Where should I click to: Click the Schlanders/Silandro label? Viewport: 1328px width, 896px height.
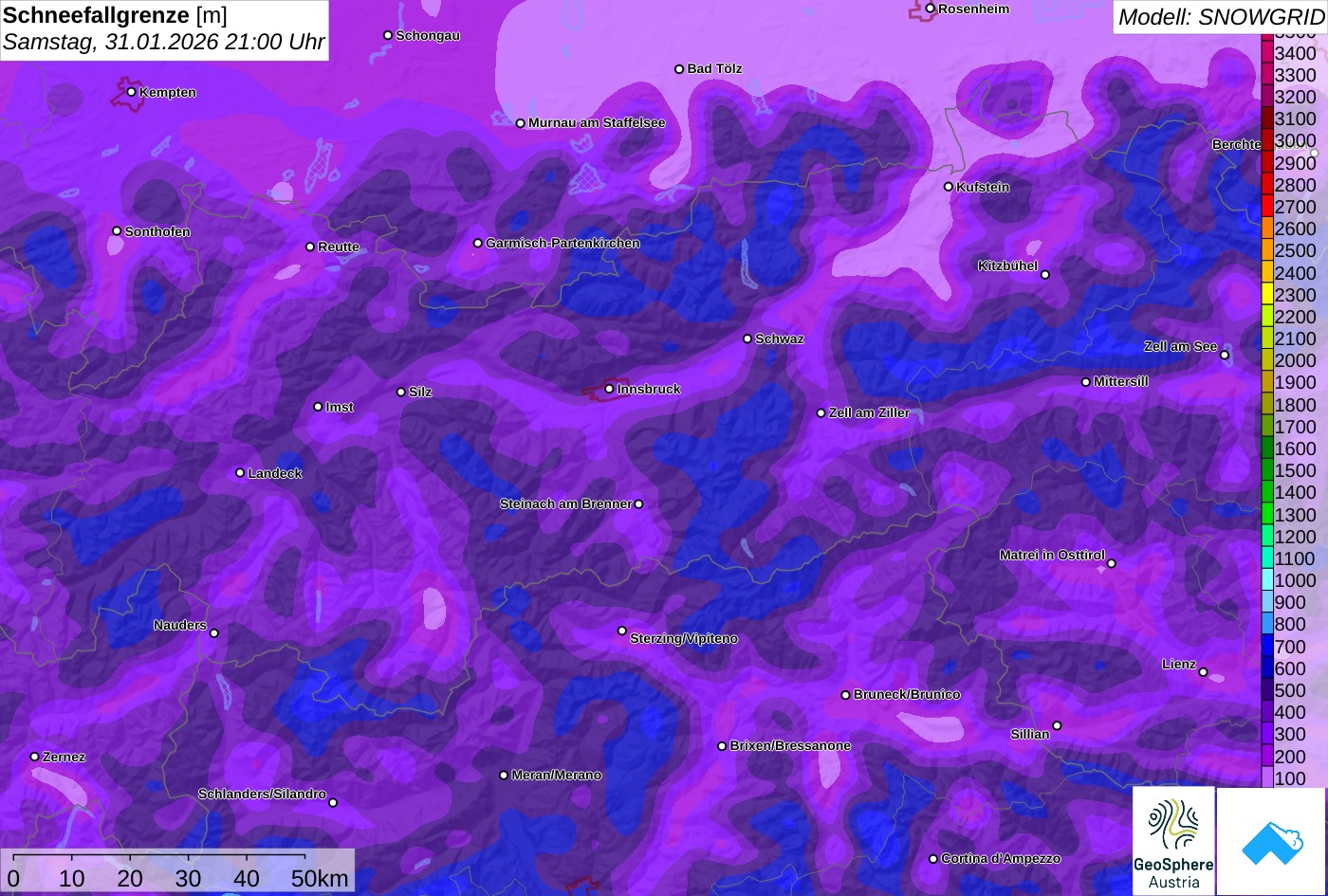click(x=262, y=794)
